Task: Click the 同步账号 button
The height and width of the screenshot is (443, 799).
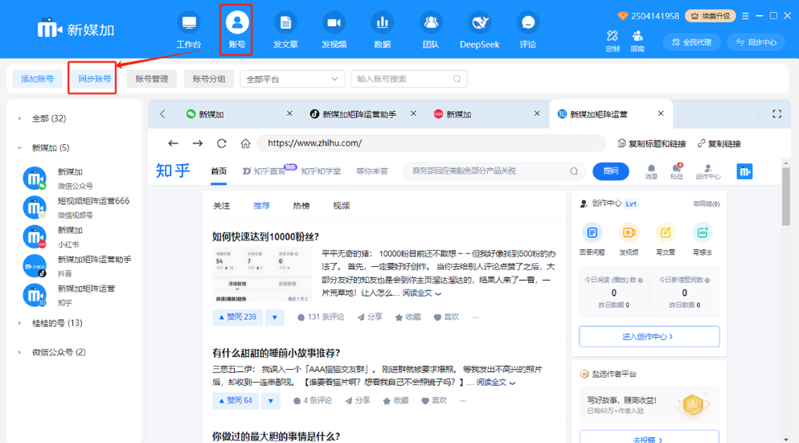Action: pyautogui.click(x=94, y=79)
